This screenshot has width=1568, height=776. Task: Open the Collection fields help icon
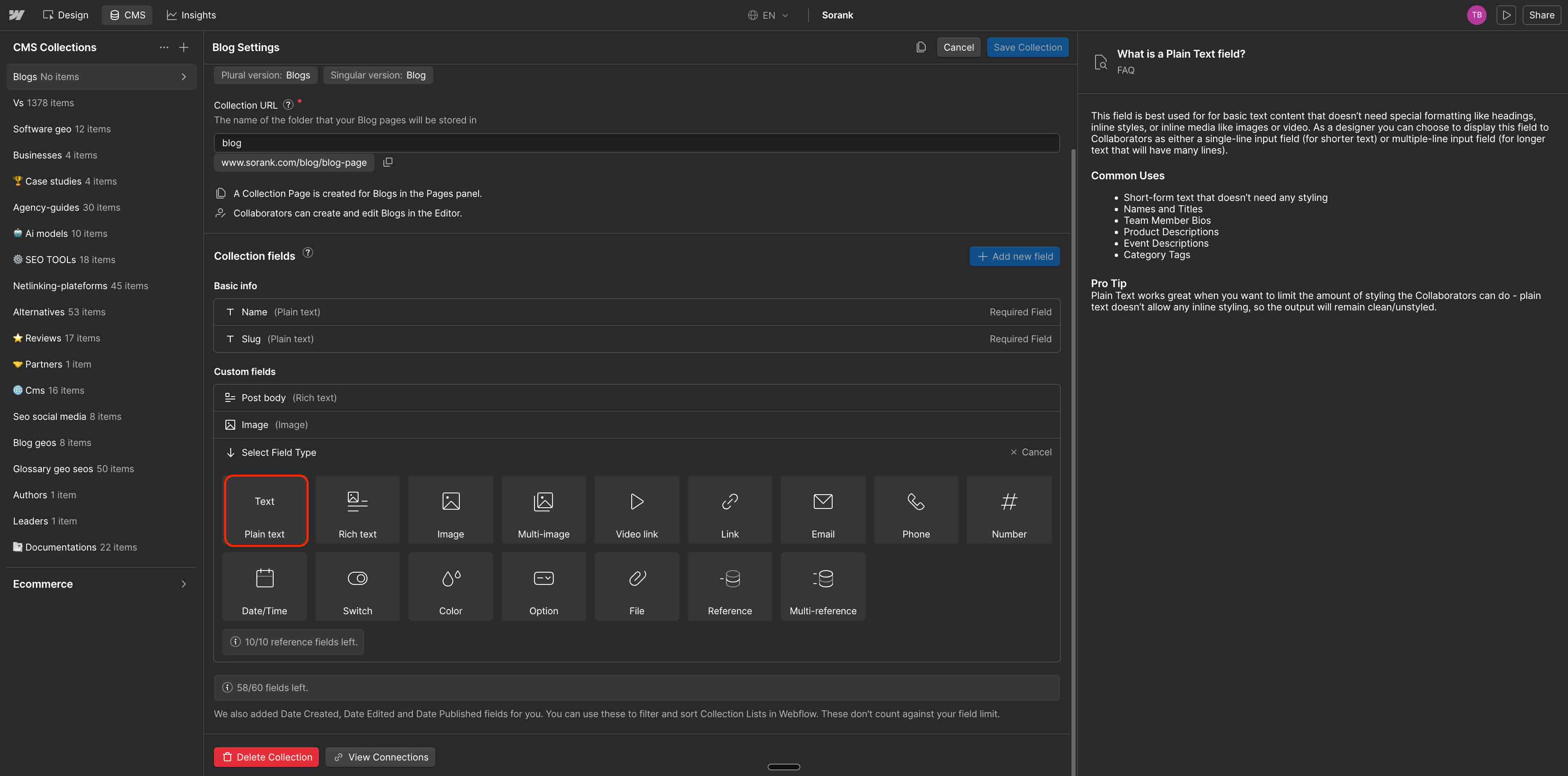pyautogui.click(x=308, y=252)
